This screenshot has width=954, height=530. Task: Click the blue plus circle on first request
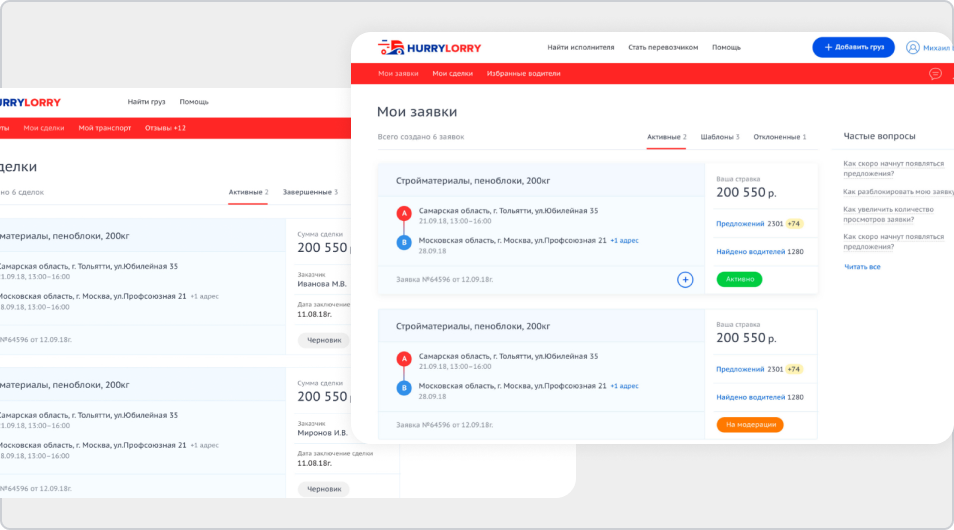click(685, 280)
